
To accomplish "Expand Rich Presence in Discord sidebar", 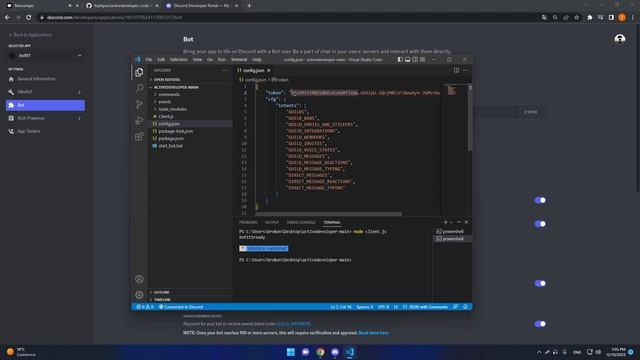I will click(79, 118).
